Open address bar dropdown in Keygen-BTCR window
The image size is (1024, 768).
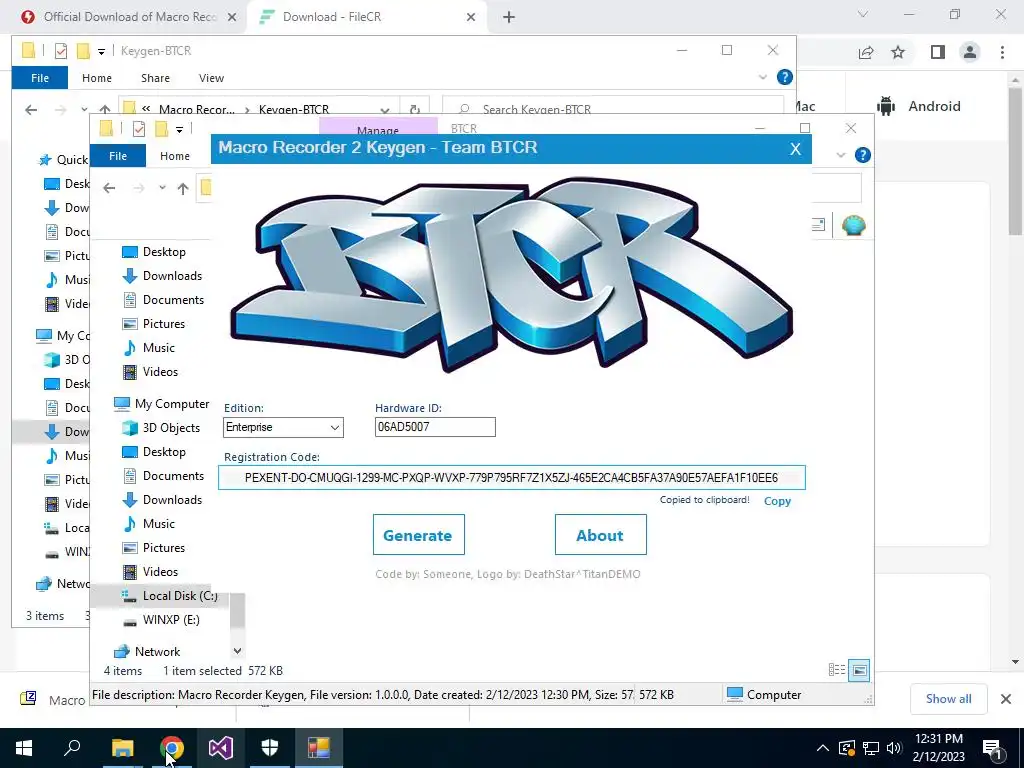pyautogui.click(x=385, y=110)
